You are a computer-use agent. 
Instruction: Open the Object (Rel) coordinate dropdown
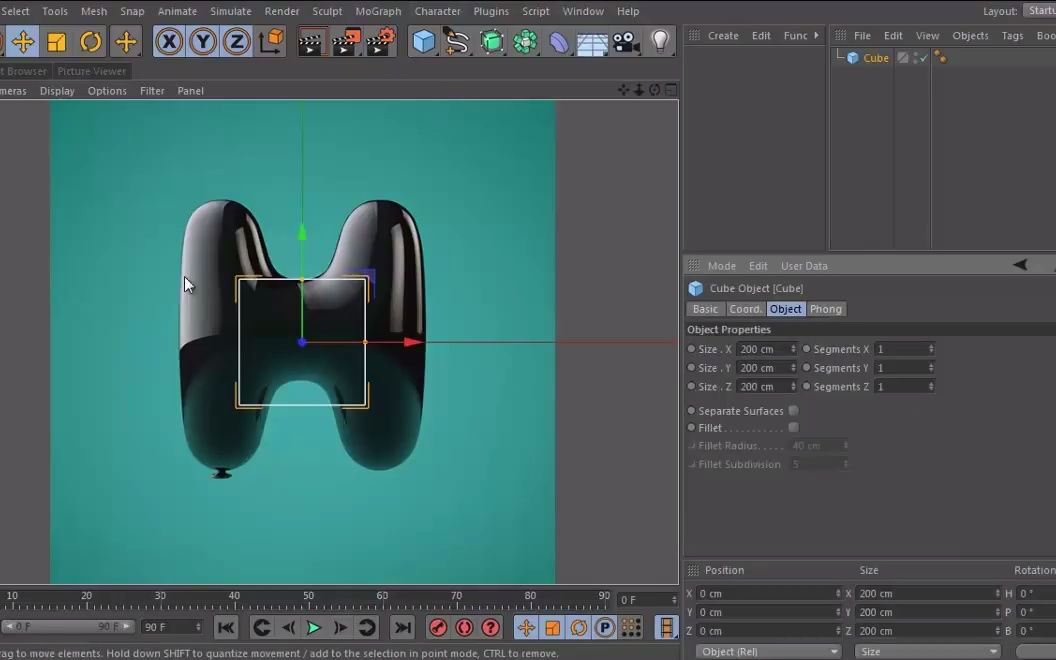[x=768, y=651]
